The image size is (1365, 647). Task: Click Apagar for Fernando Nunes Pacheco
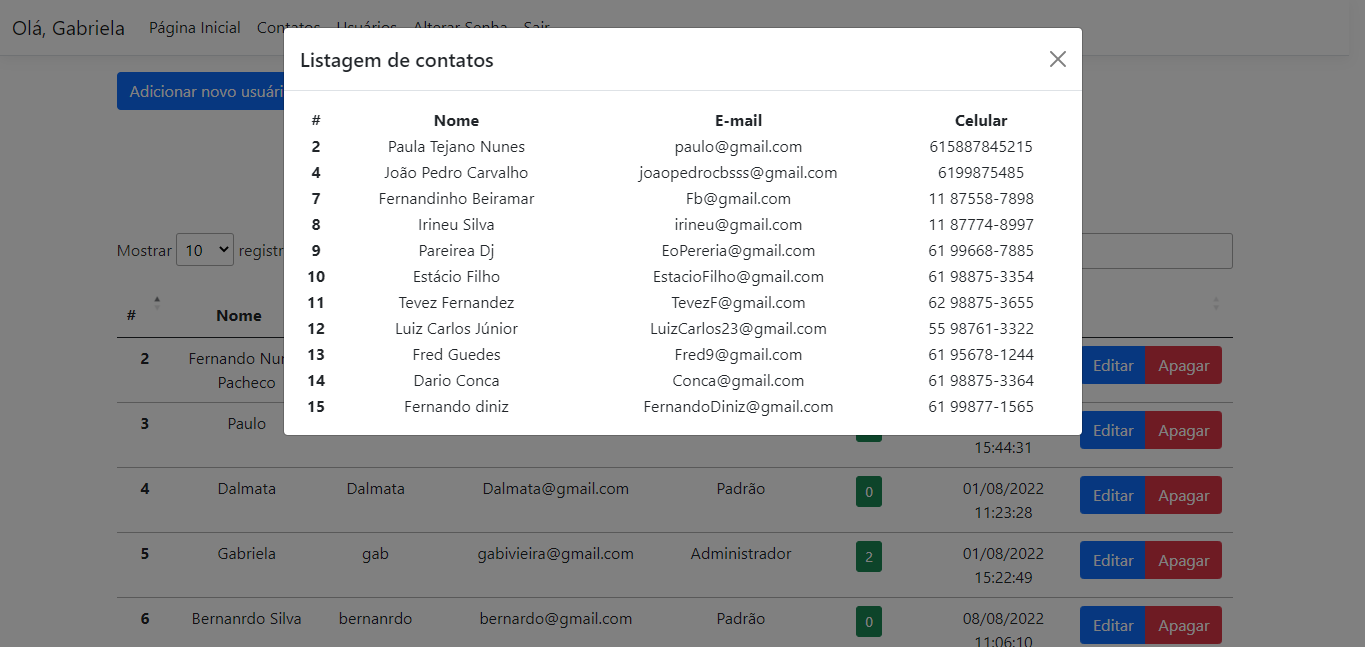[x=1183, y=364]
